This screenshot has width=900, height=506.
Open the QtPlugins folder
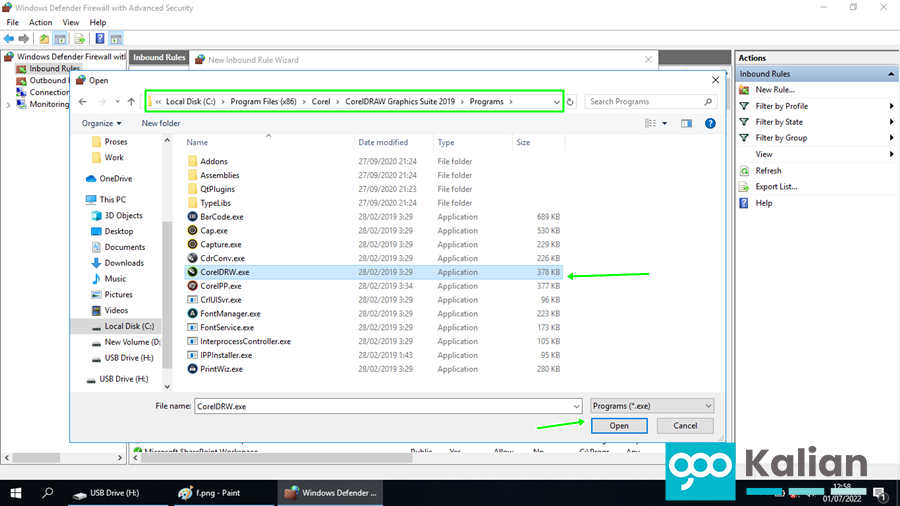217,189
